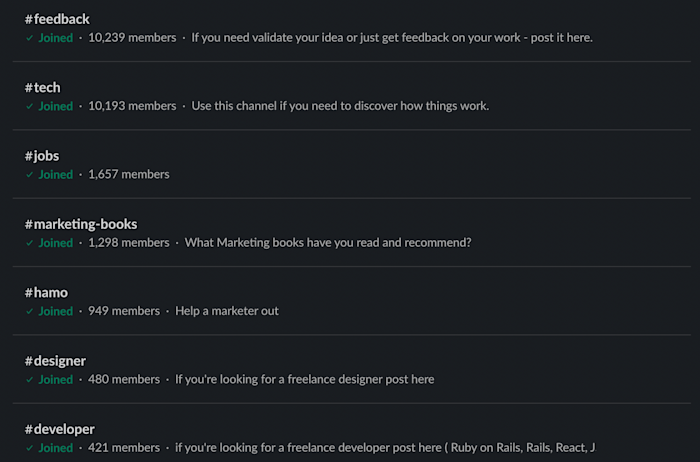Image resolution: width=700 pixels, height=462 pixels.
Task: Click the checkmark icon under #hamo
Action: 30,311
